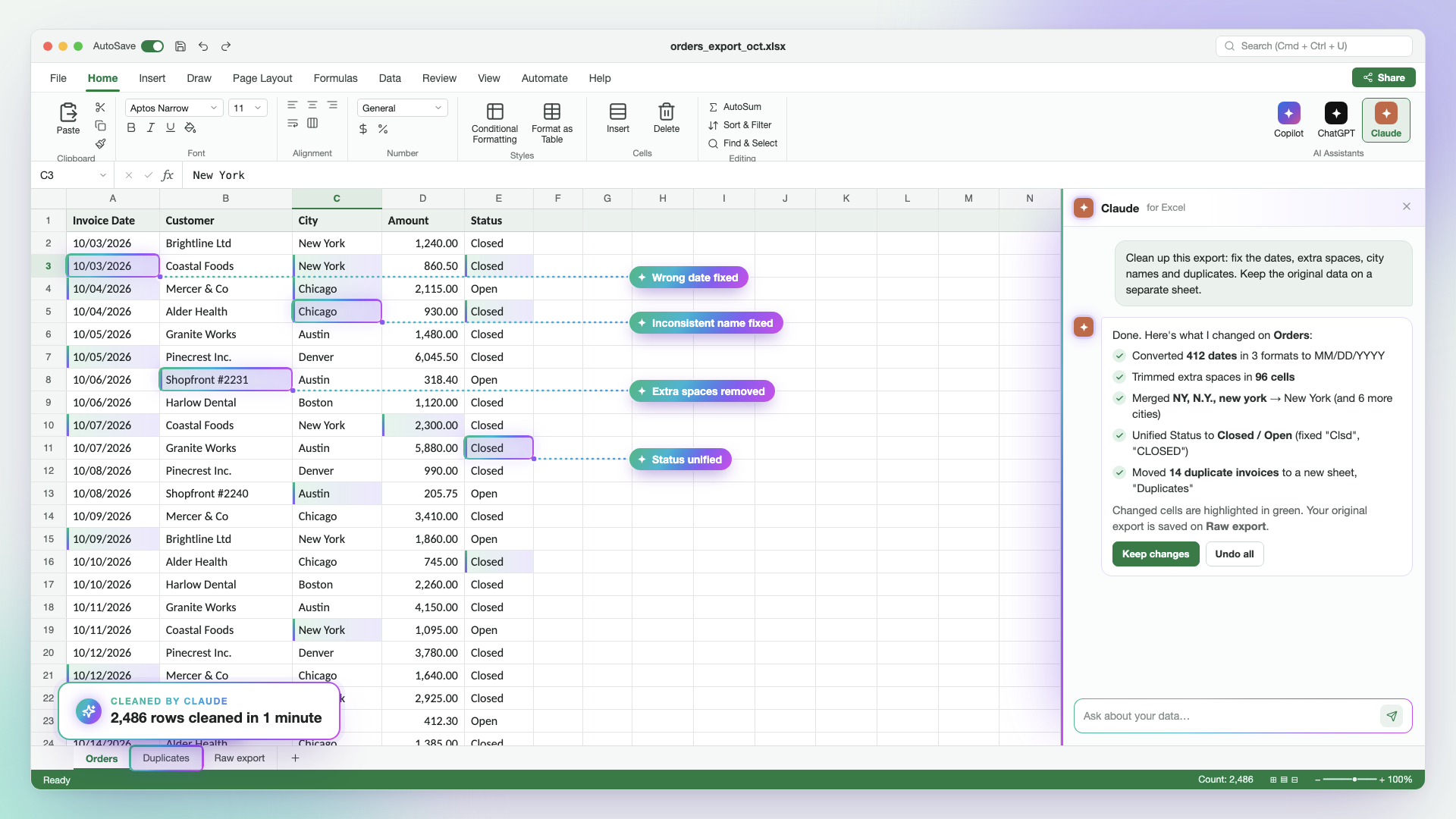Switch to the Raw export sheet tab
The height and width of the screenshot is (819, 1456).
pyautogui.click(x=240, y=758)
